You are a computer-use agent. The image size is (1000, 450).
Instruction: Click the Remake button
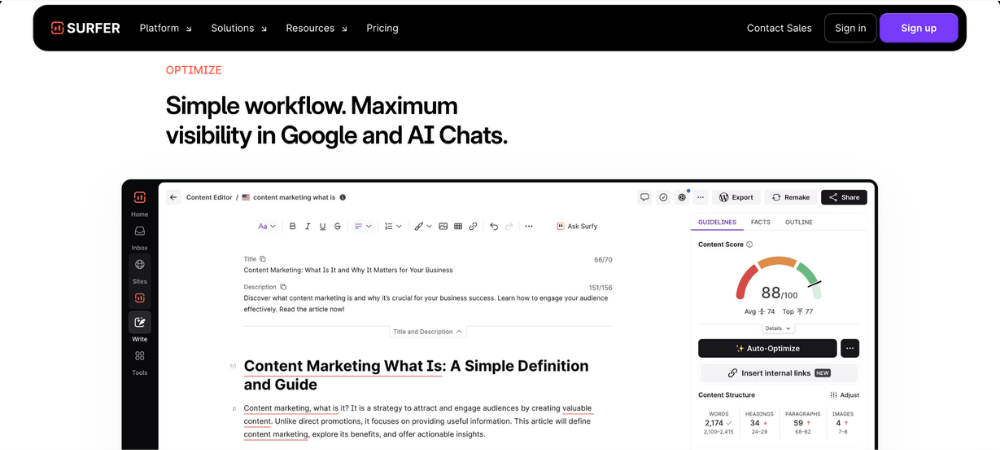pyautogui.click(x=791, y=198)
